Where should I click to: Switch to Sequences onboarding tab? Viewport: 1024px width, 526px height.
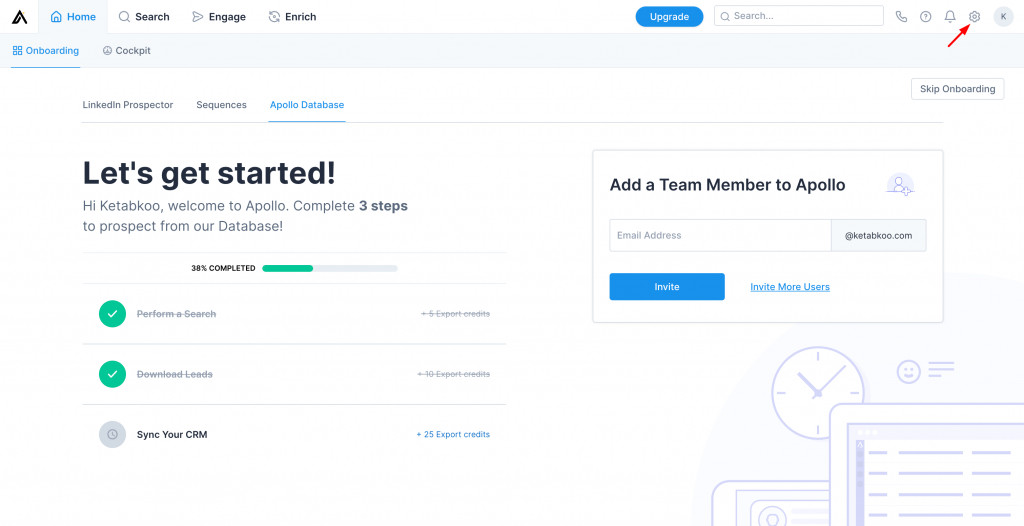[221, 105]
